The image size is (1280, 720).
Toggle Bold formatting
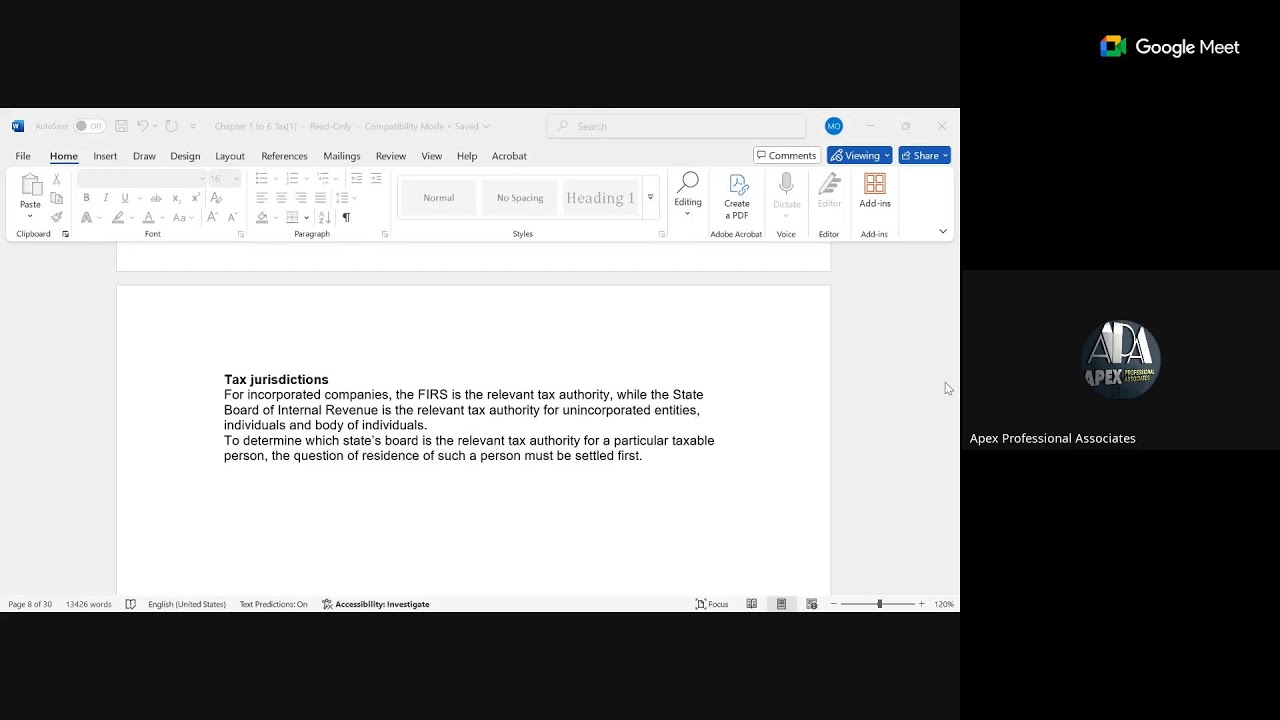click(x=86, y=198)
